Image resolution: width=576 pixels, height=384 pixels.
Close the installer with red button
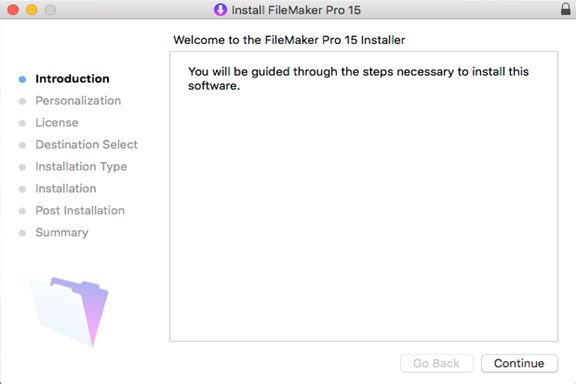[x=13, y=10]
